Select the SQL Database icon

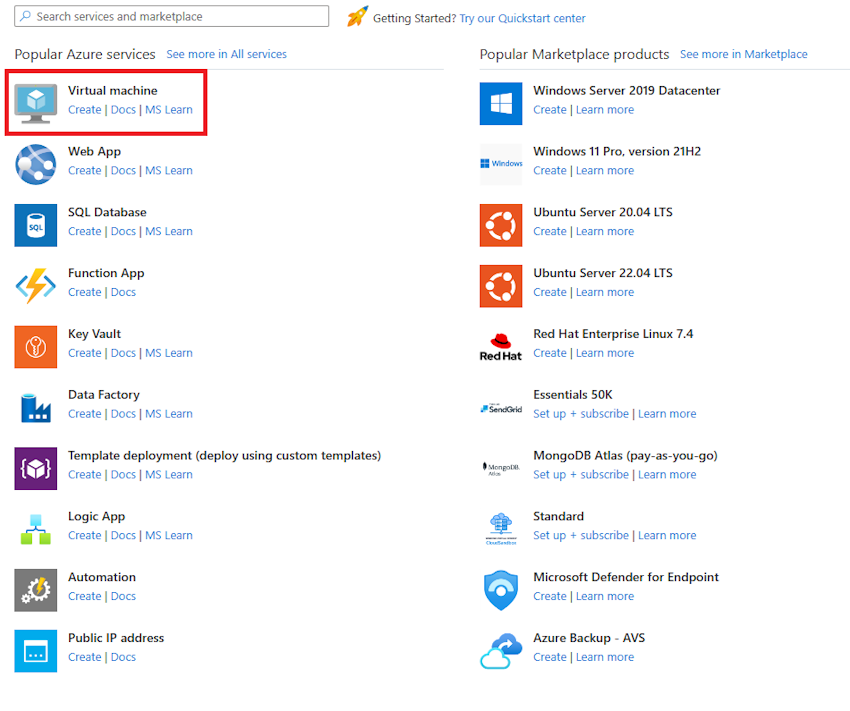click(36, 225)
